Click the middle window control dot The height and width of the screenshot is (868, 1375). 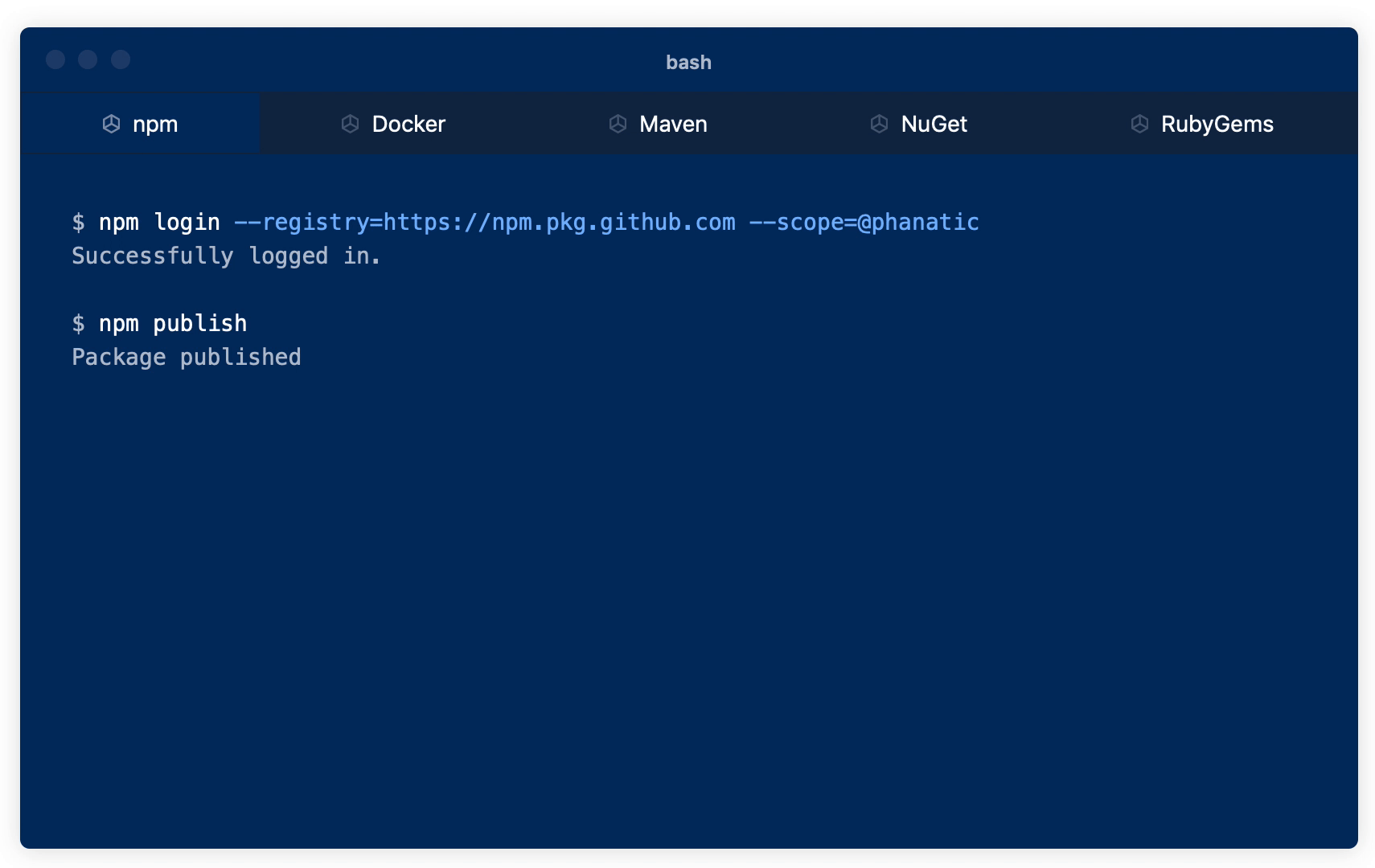tap(88, 59)
